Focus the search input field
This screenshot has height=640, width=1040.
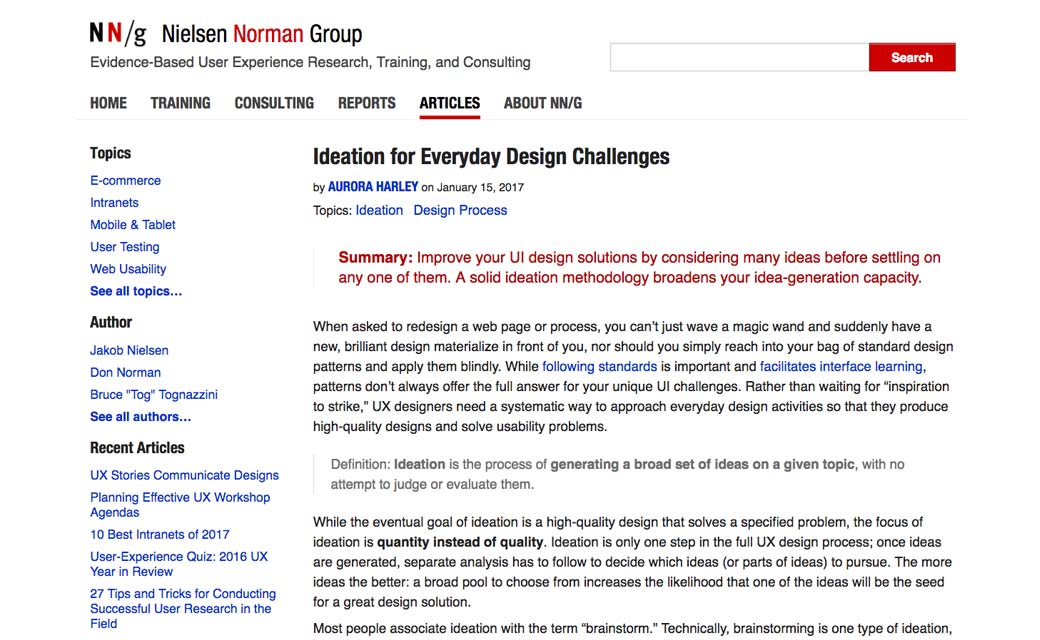pyautogui.click(x=739, y=58)
